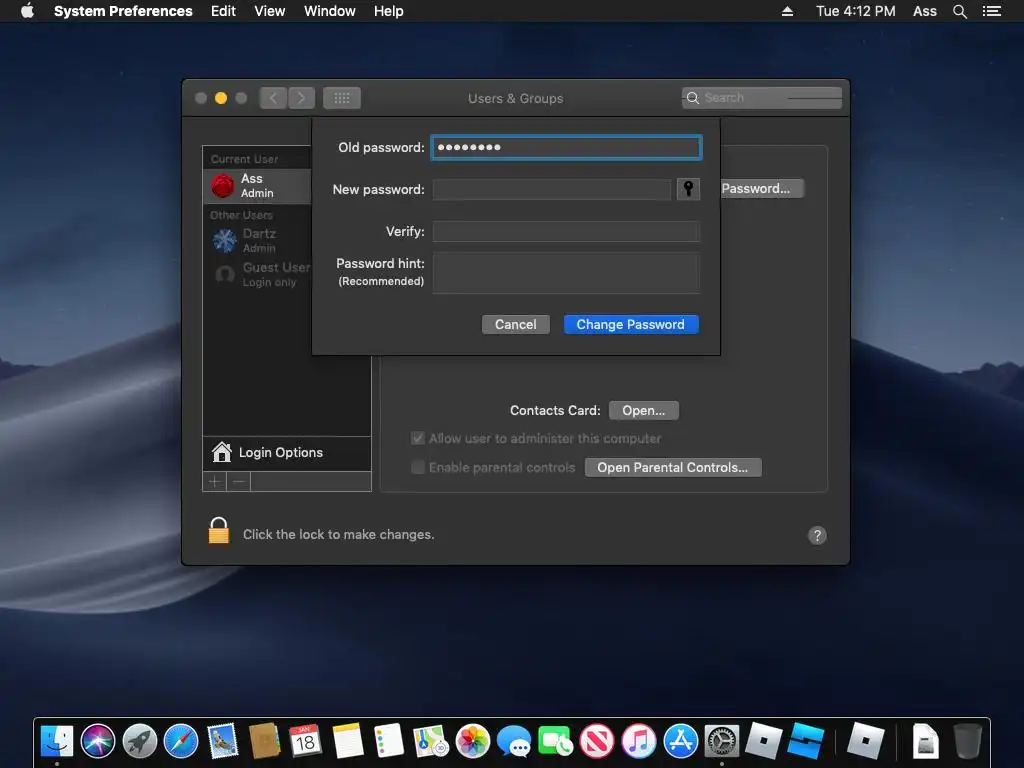Open Finder from the dock
The width and height of the screenshot is (1024, 768).
pyautogui.click(x=57, y=741)
